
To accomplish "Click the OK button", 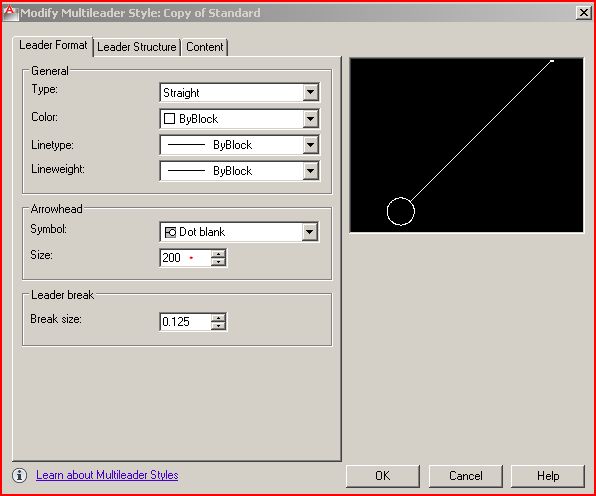I will (382, 476).
